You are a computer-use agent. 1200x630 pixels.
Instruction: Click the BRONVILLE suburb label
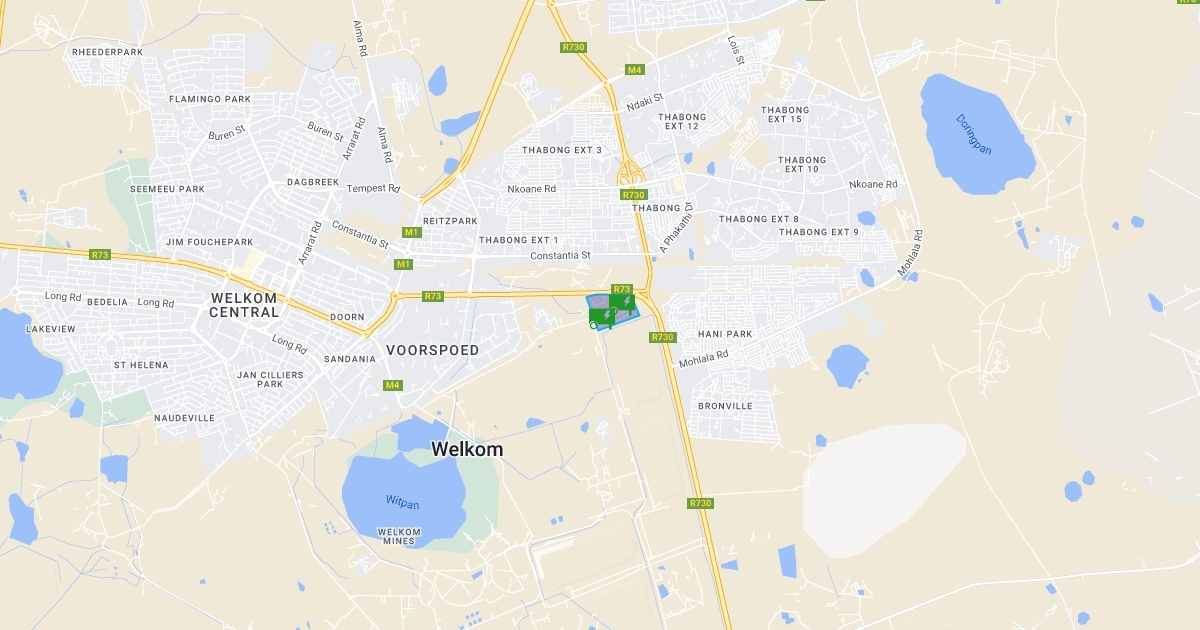point(725,406)
